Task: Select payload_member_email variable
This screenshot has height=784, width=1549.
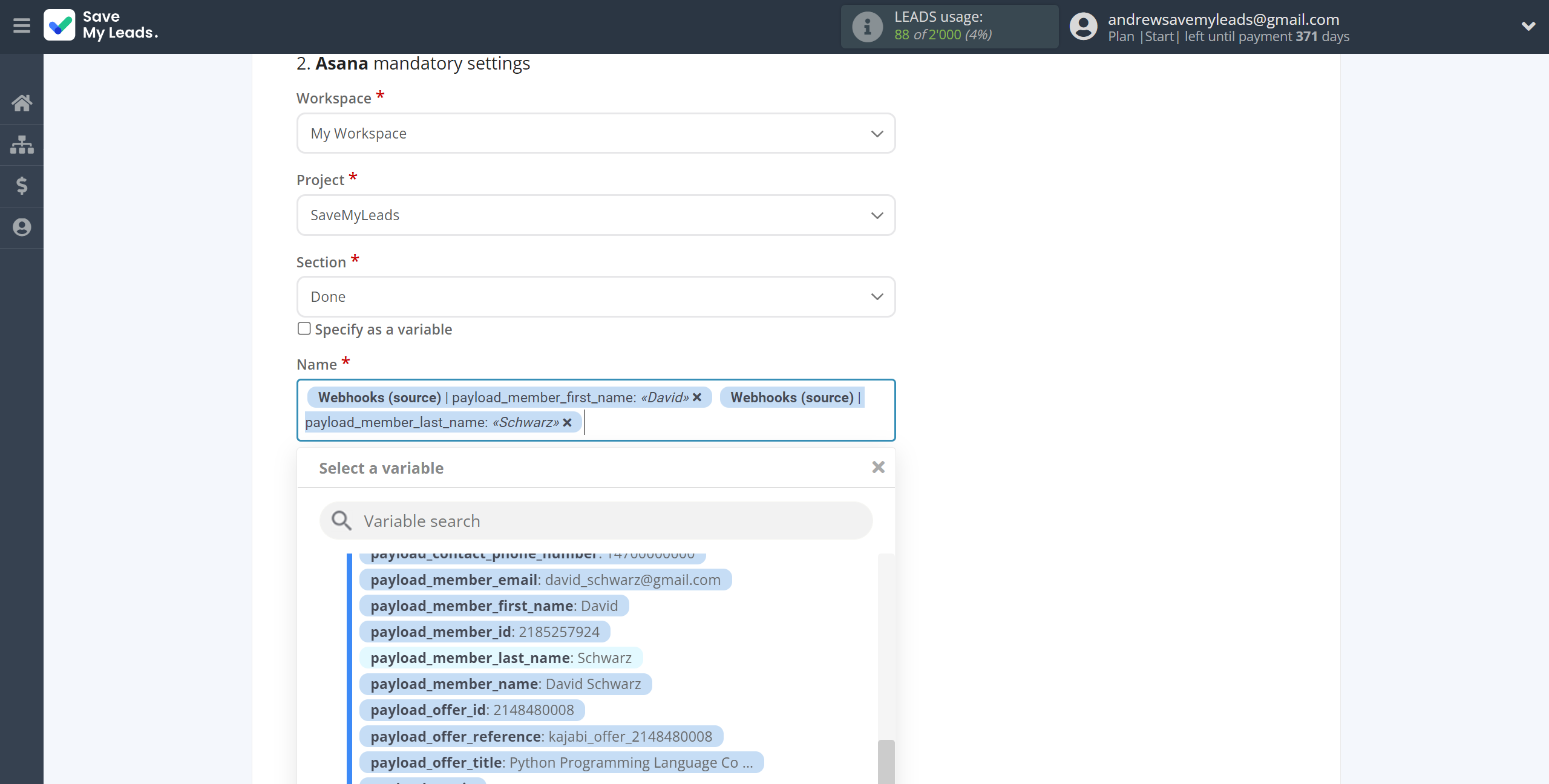Action: 545,580
